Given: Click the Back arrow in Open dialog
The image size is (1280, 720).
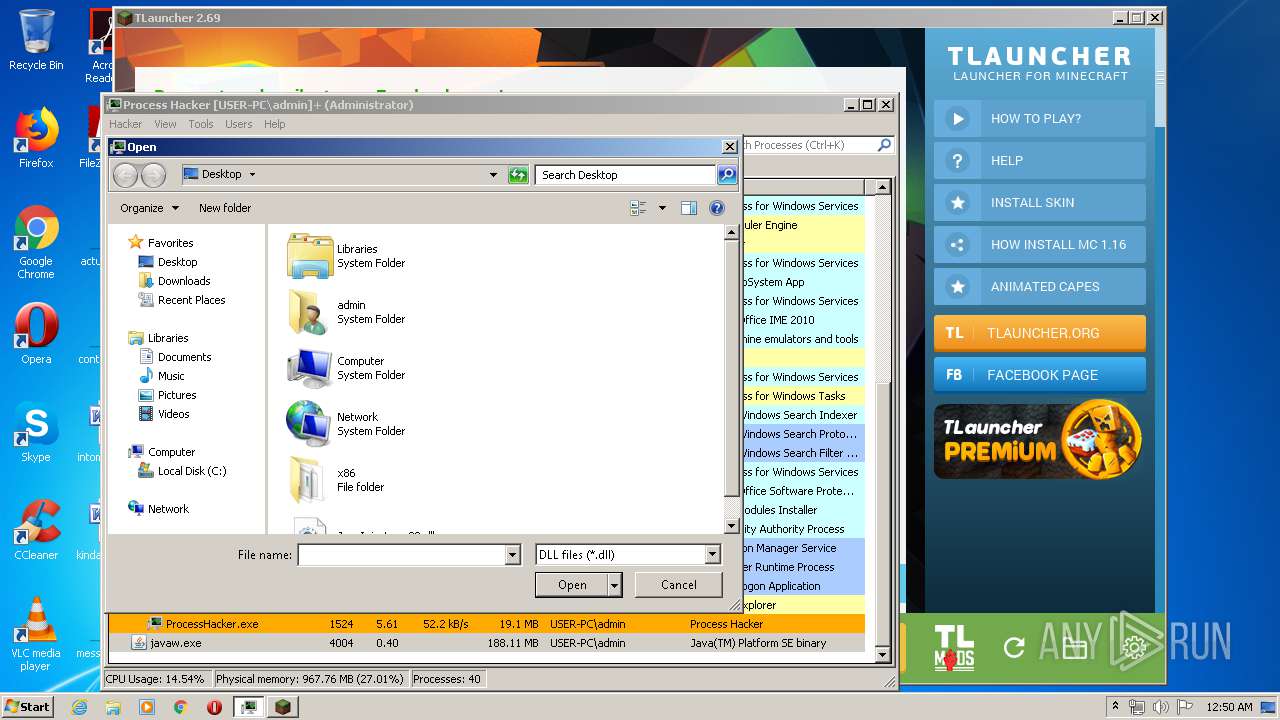Looking at the screenshot, I should click(125, 175).
